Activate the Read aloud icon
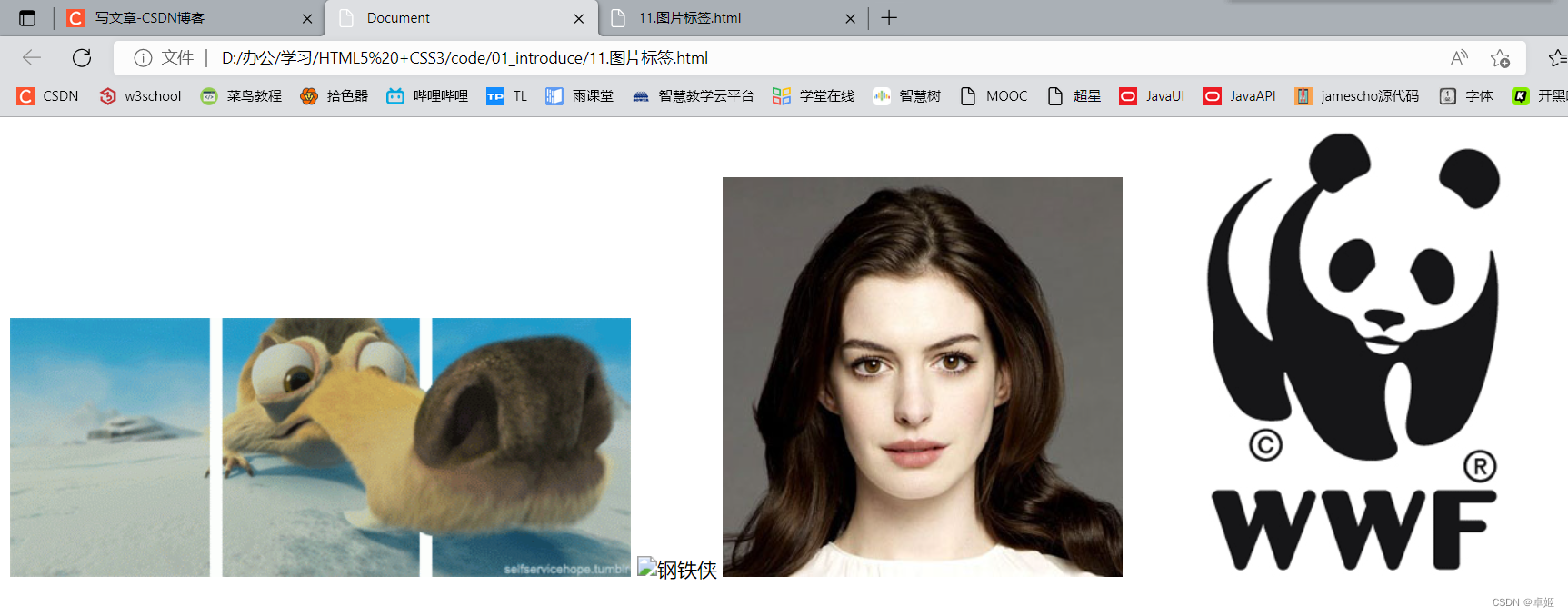The width and height of the screenshot is (1568, 616). (x=1459, y=58)
